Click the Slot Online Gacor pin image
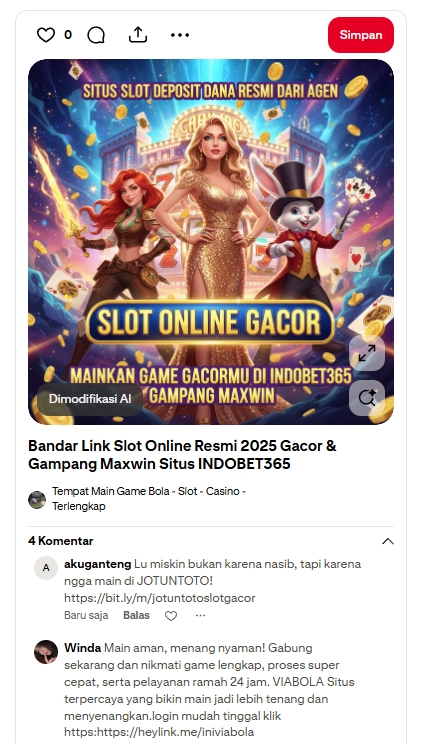Screen dimensions: 421x743 (x=210, y=242)
